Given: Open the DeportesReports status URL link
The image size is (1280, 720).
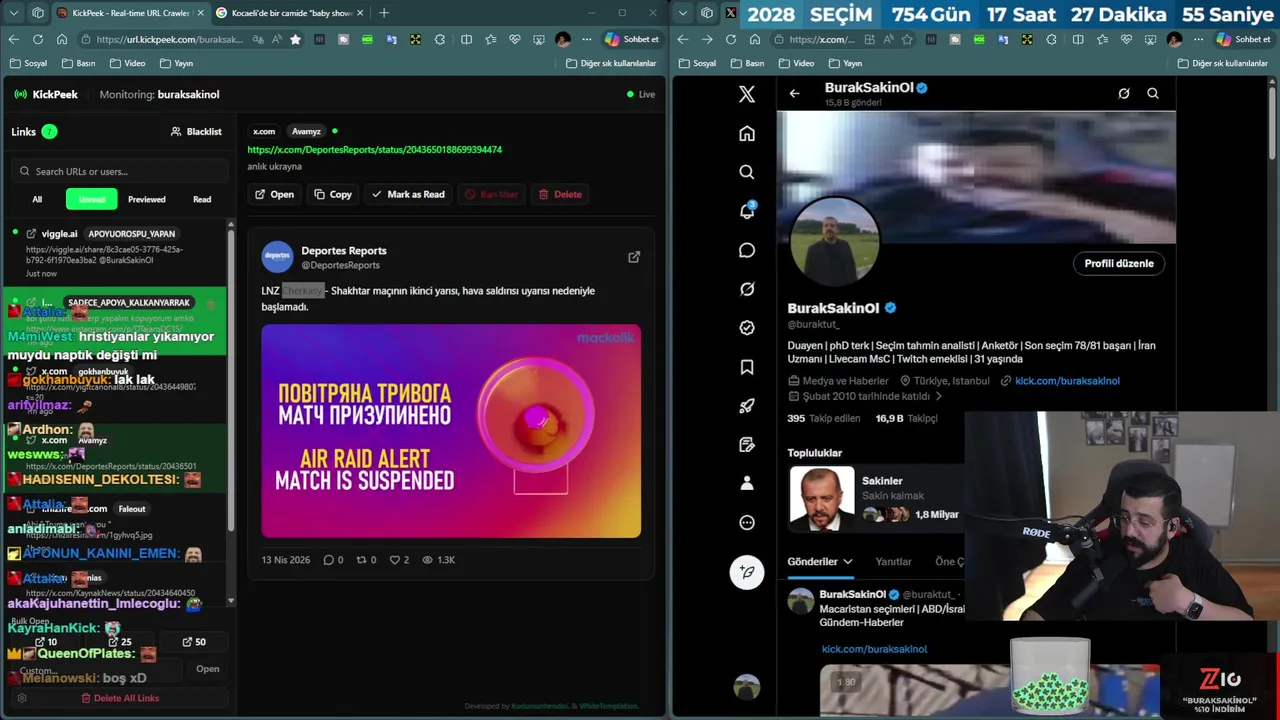Looking at the screenshot, I should point(375,149).
